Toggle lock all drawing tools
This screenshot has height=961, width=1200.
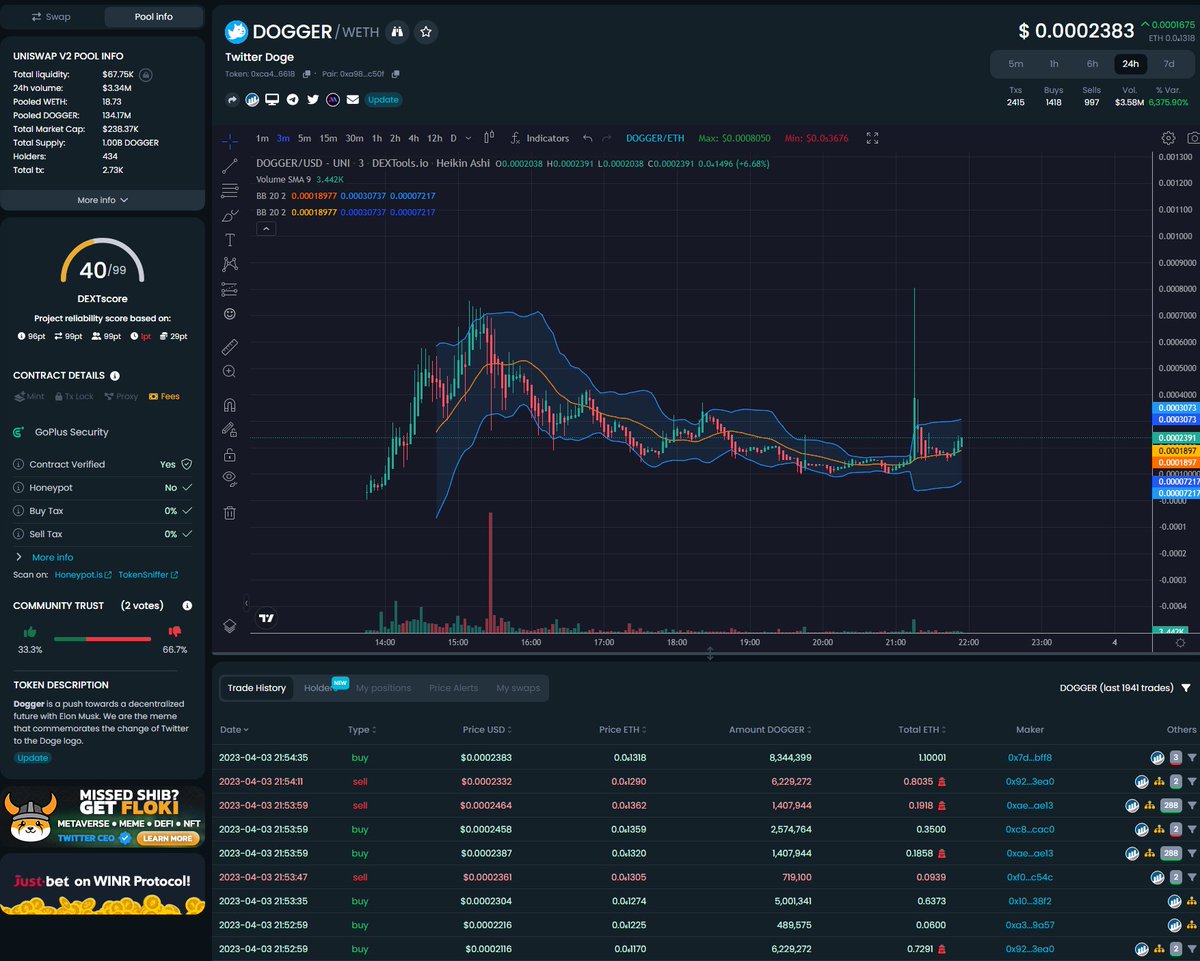click(x=230, y=454)
